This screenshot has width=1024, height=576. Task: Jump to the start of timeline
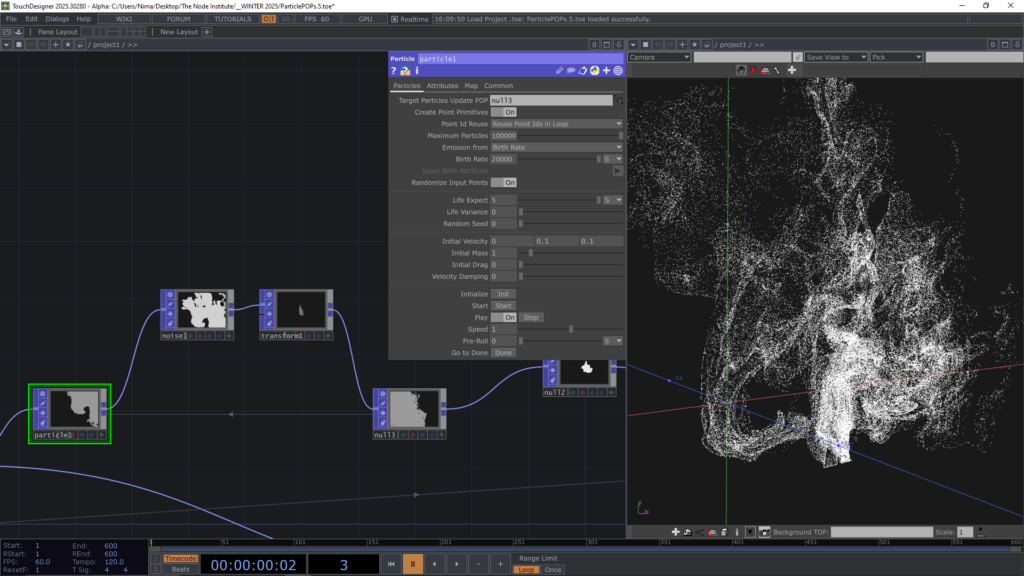(x=392, y=564)
